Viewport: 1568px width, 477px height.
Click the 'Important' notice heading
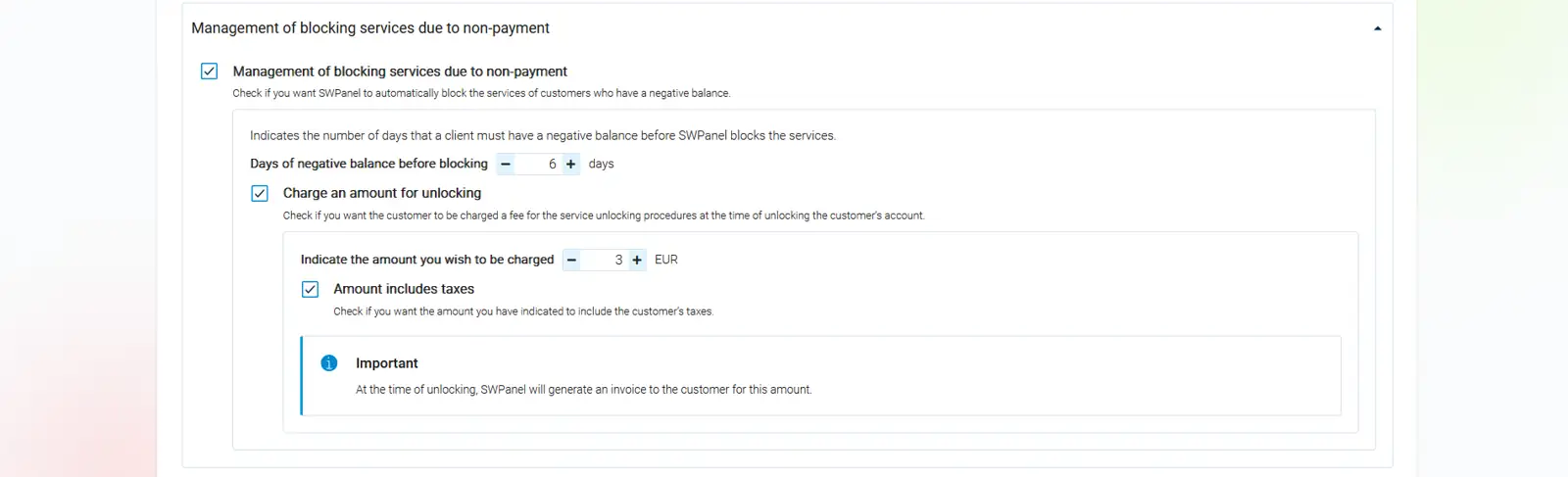click(x=386, y=363)
